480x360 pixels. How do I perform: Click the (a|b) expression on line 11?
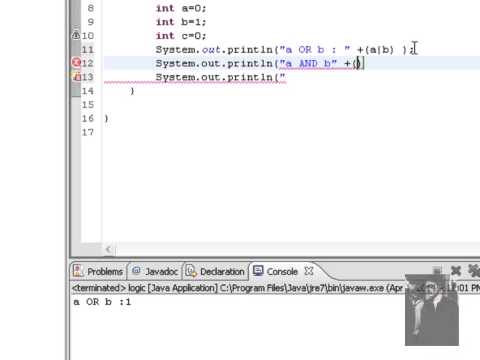click(x=379, y=50)
